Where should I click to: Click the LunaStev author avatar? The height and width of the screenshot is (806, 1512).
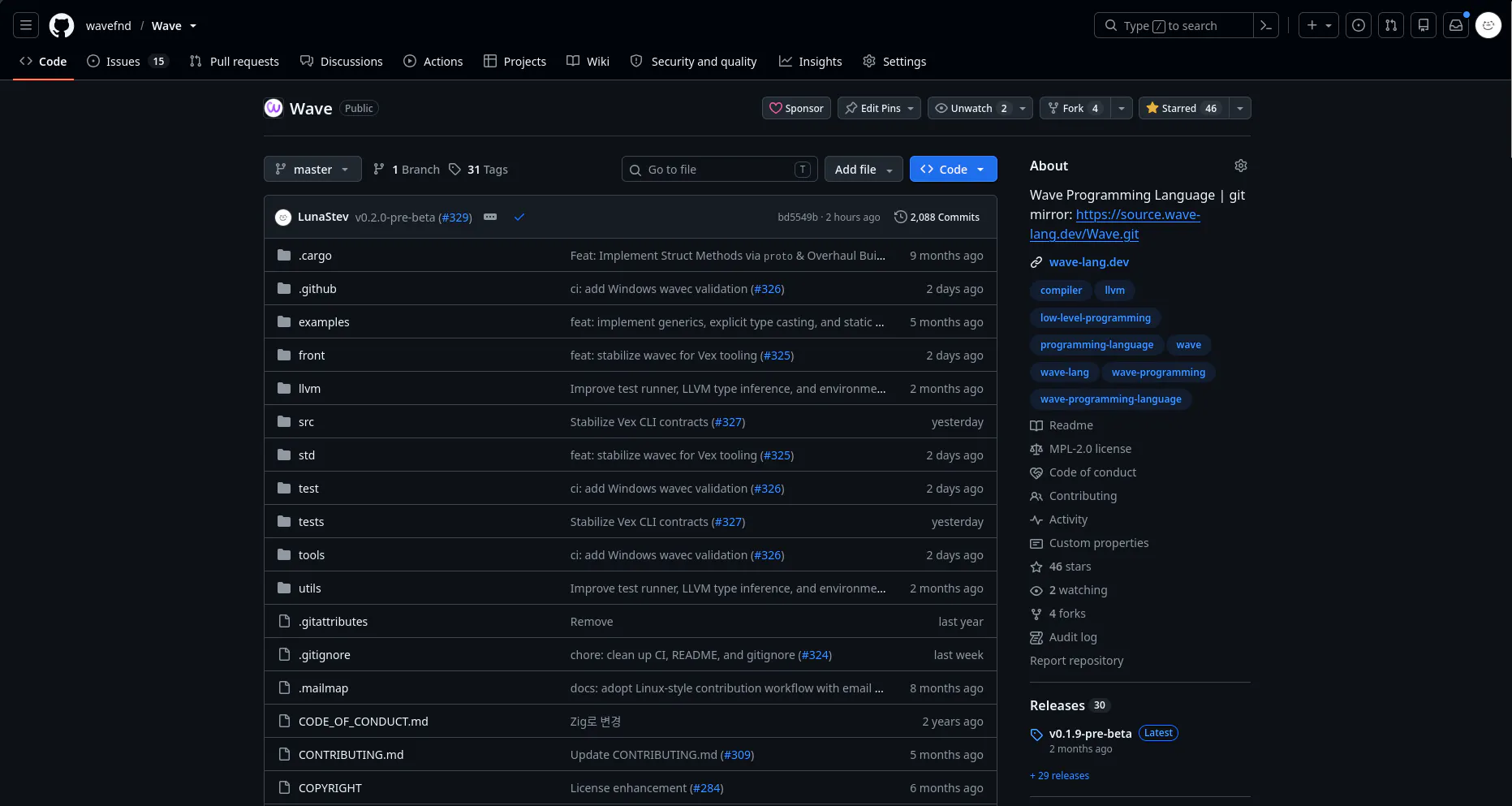pos(283,218)
